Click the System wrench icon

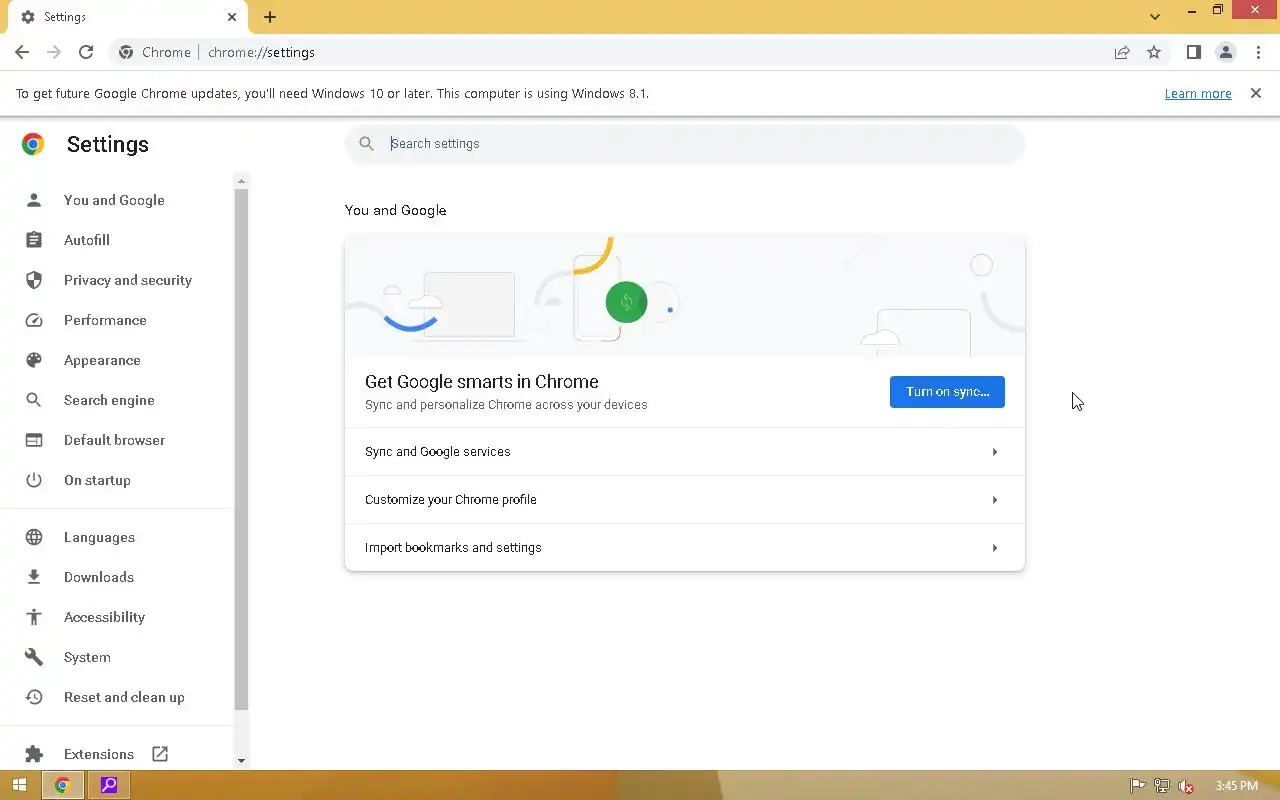(x=34, y=657)
